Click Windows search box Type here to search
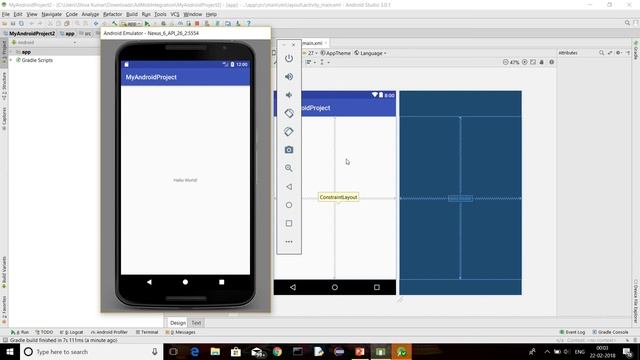Image resolution: width=640 pixels, height=360 pixels. [x=91, y=352]
